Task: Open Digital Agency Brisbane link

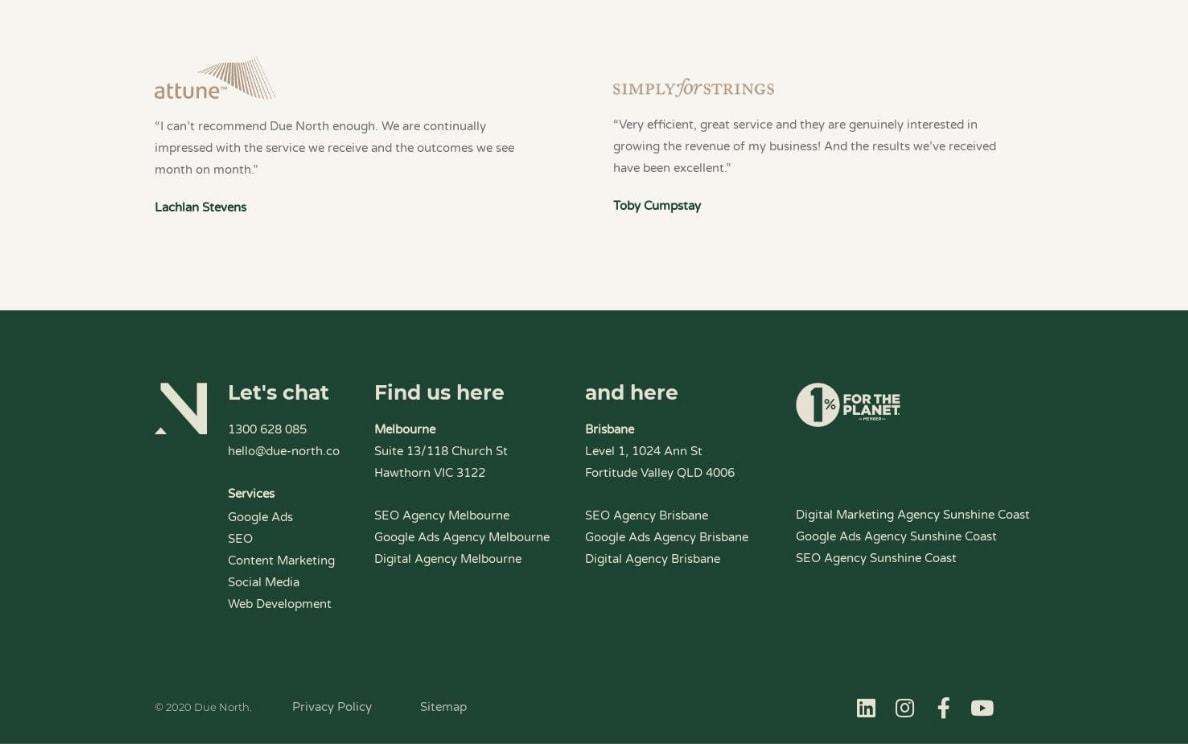Action: click(x=652, y=559)
